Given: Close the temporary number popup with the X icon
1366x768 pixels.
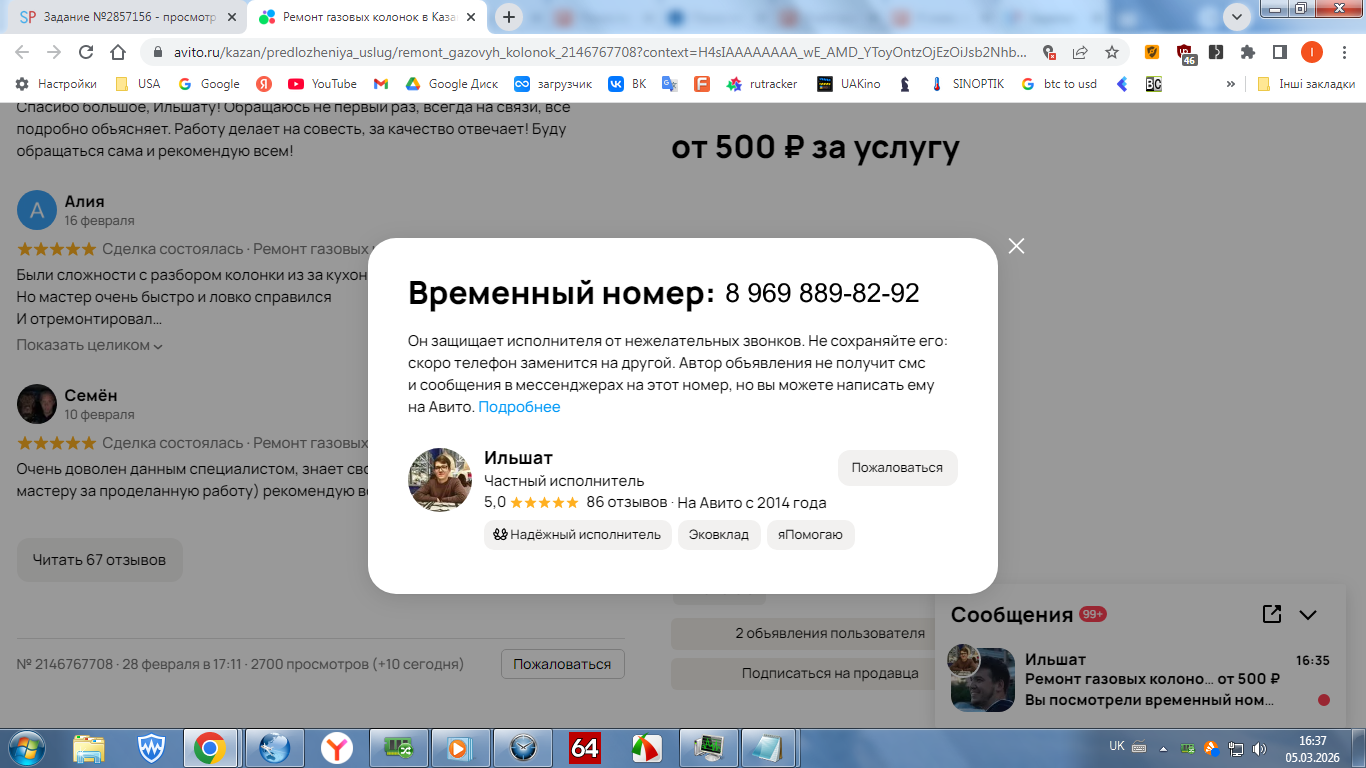Looking at the screenshot, I should (1016, 246).
